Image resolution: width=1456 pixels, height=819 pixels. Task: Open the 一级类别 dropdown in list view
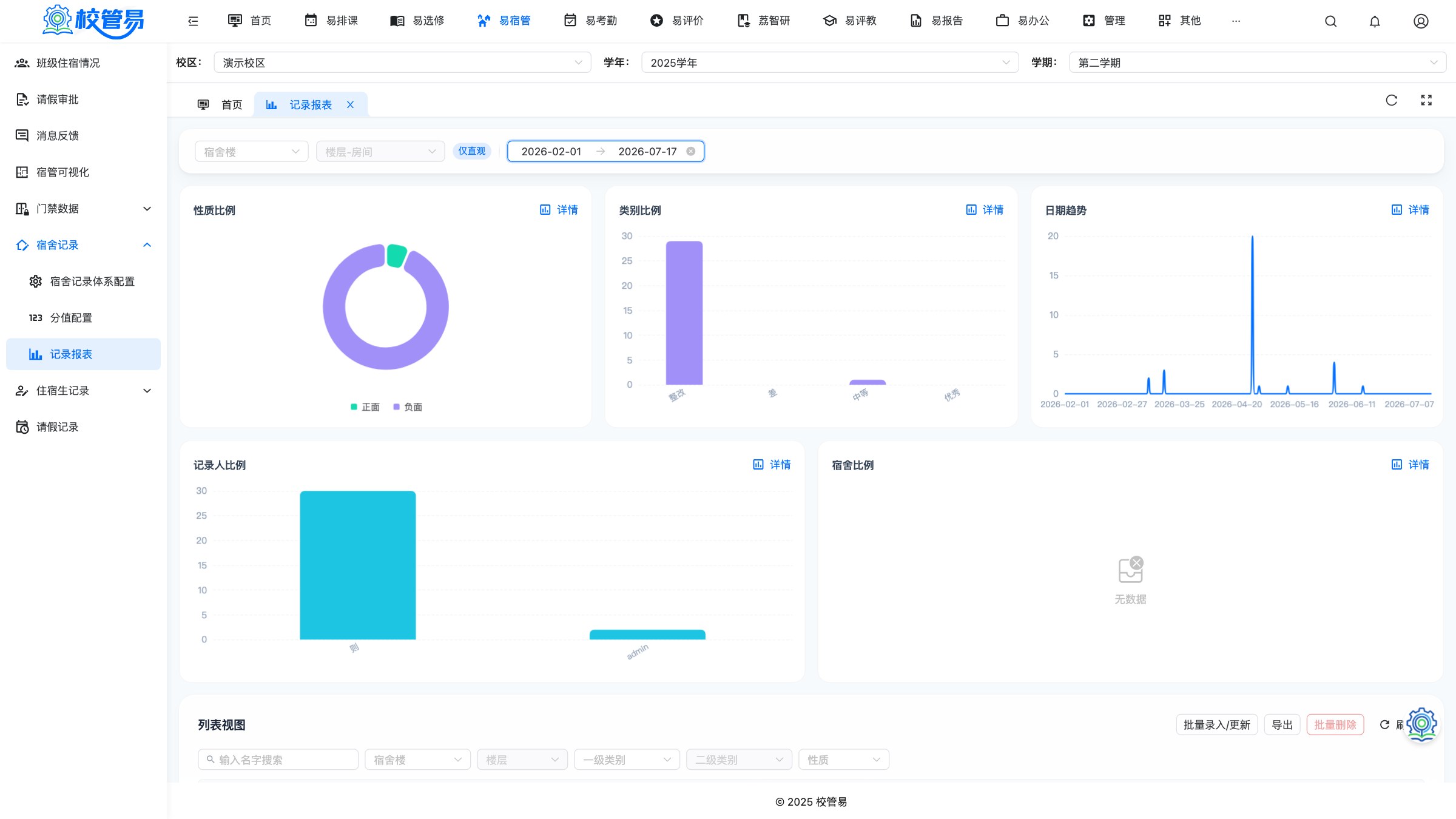pos(627,760)
